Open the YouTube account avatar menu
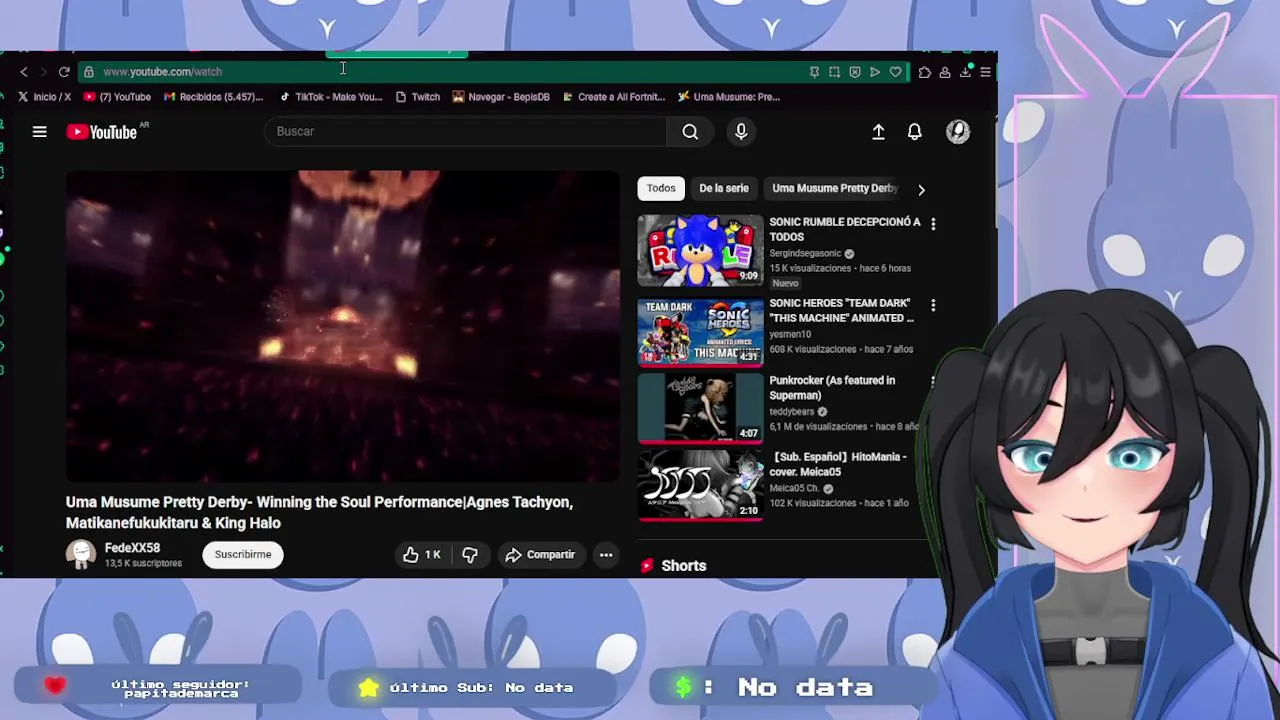This screenshot has height=720, width=1280. [958, 131]
